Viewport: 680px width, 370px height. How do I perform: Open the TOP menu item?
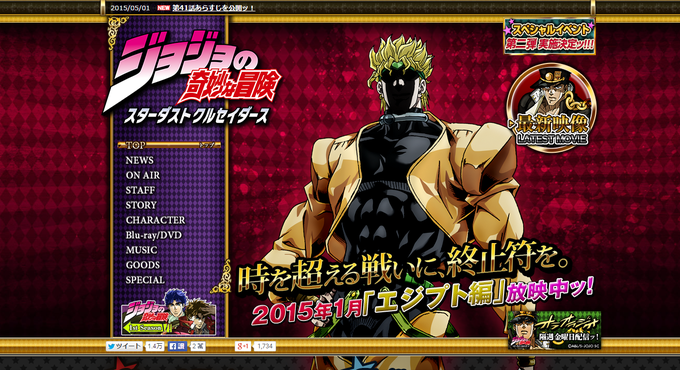coord(169,145)
